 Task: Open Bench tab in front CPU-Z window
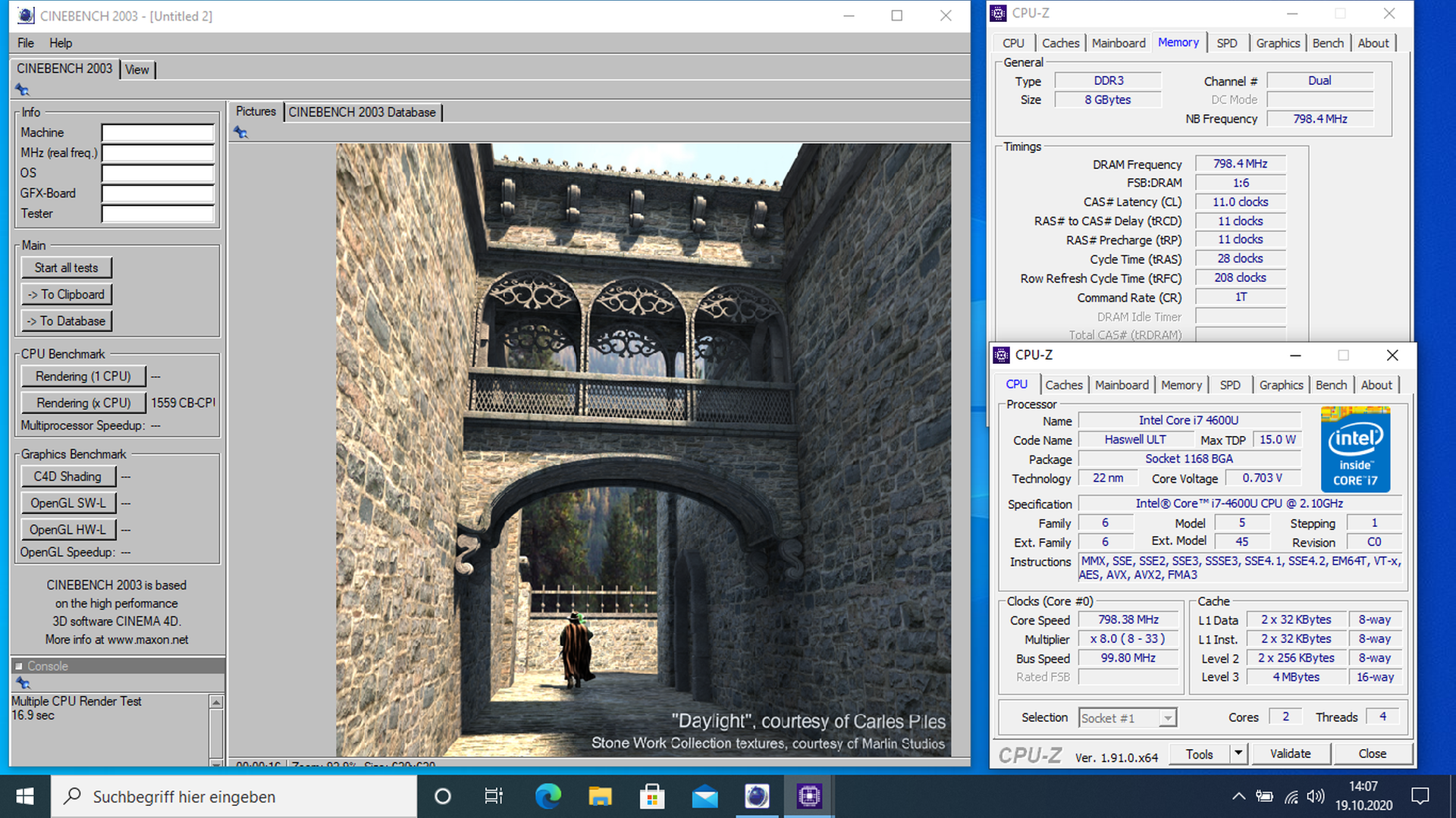(1331, 385)
